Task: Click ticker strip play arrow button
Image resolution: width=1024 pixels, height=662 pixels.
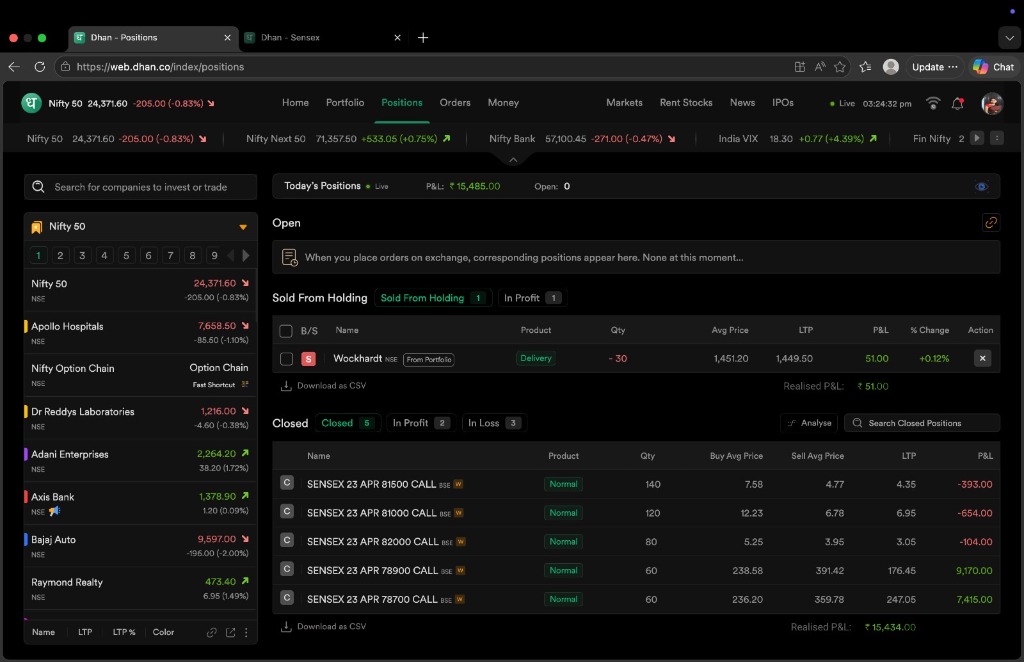Action: (x=976, y=138)
